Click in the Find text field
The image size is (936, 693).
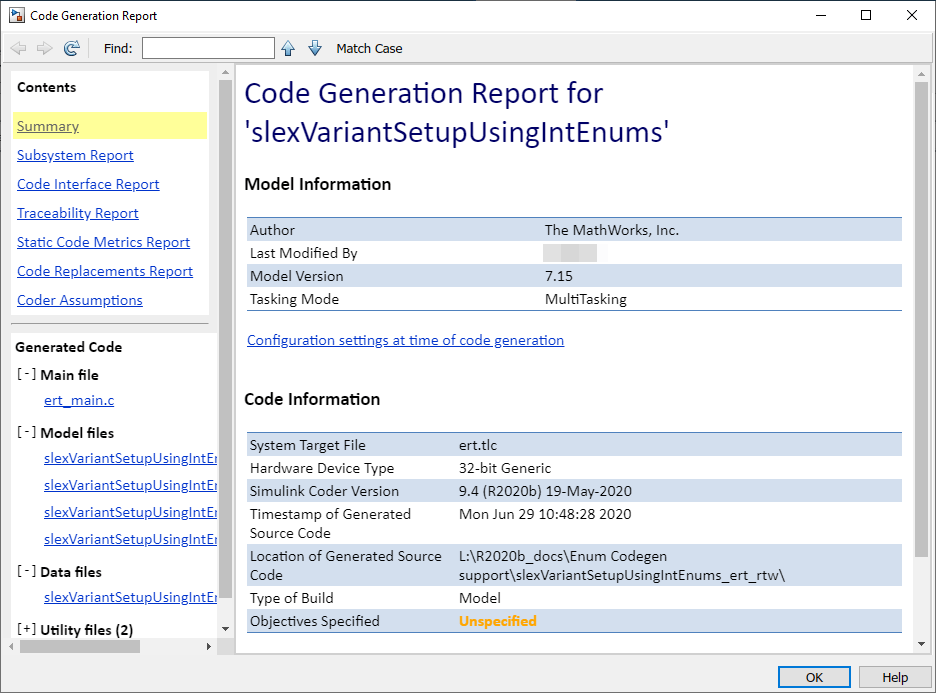[208, 48]
